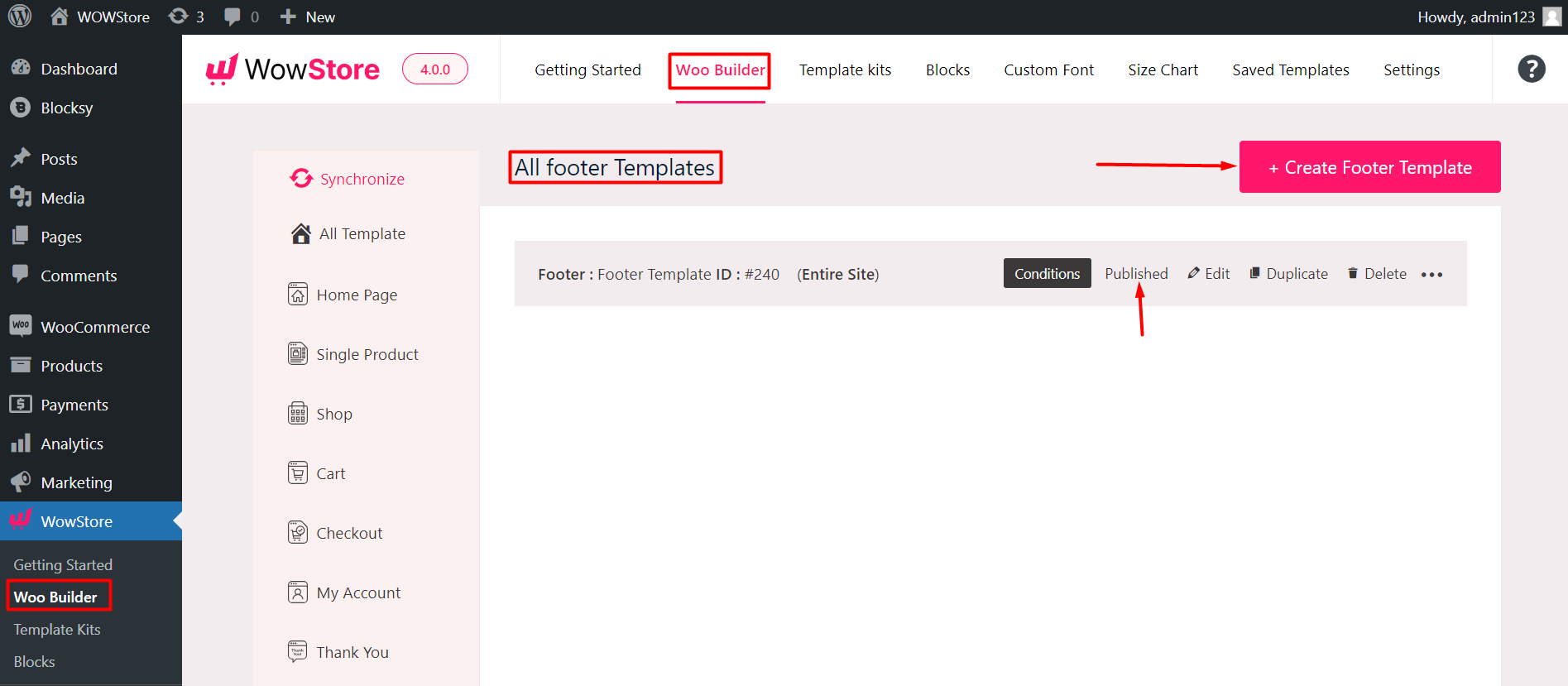The width and height of the screenshot is (1568, 686).
Task: Click the Dashboard gauge icon in sidebar
Action: 21,68
